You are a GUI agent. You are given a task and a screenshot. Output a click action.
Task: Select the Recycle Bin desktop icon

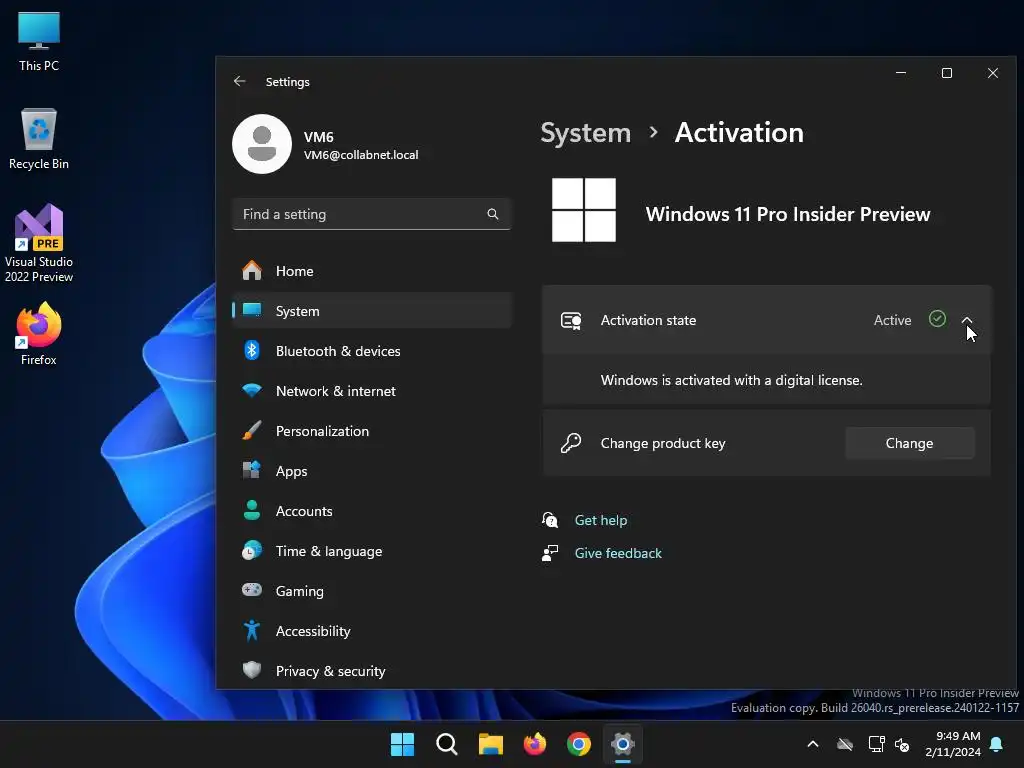[39, 139]
